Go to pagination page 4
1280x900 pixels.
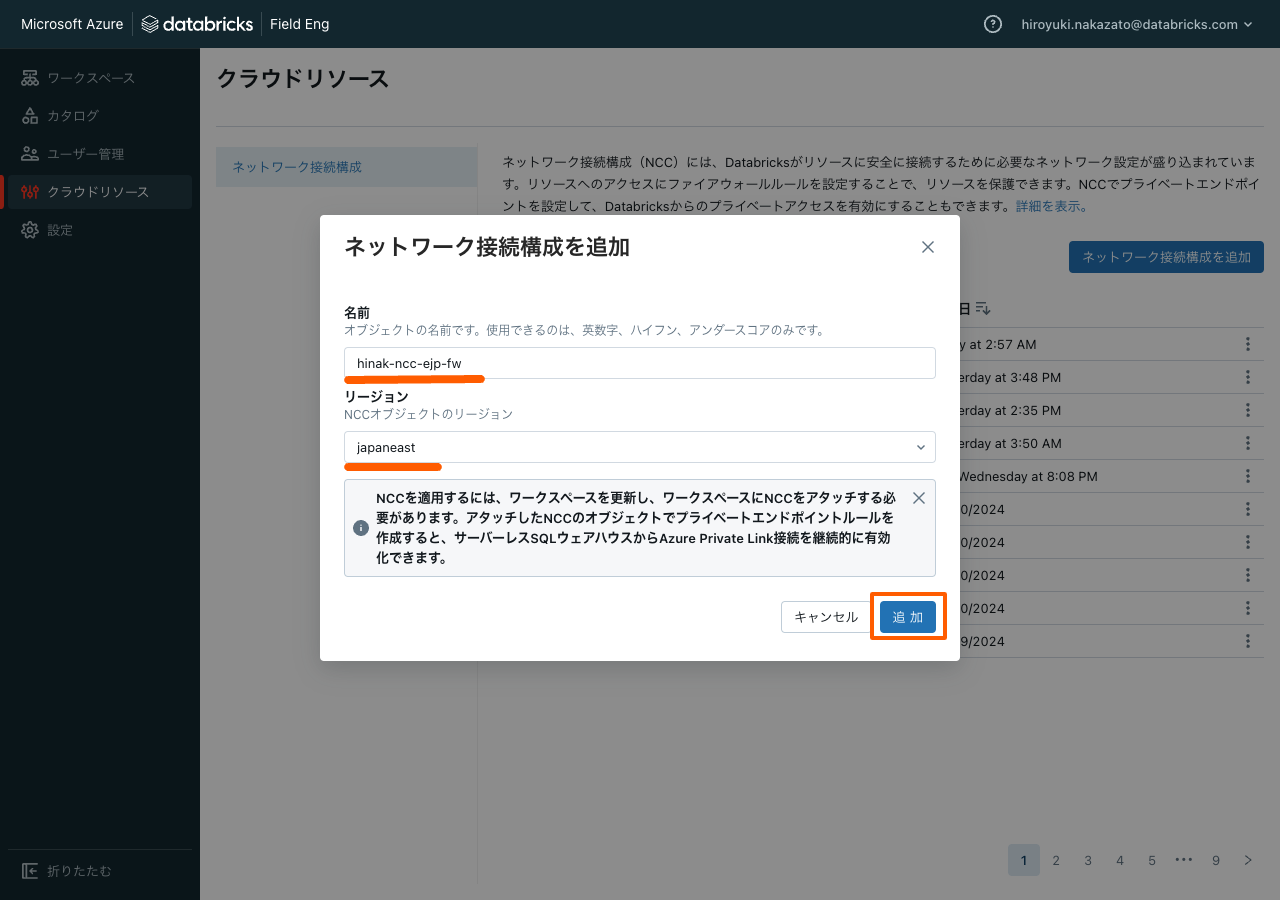tap(1120, 860)
